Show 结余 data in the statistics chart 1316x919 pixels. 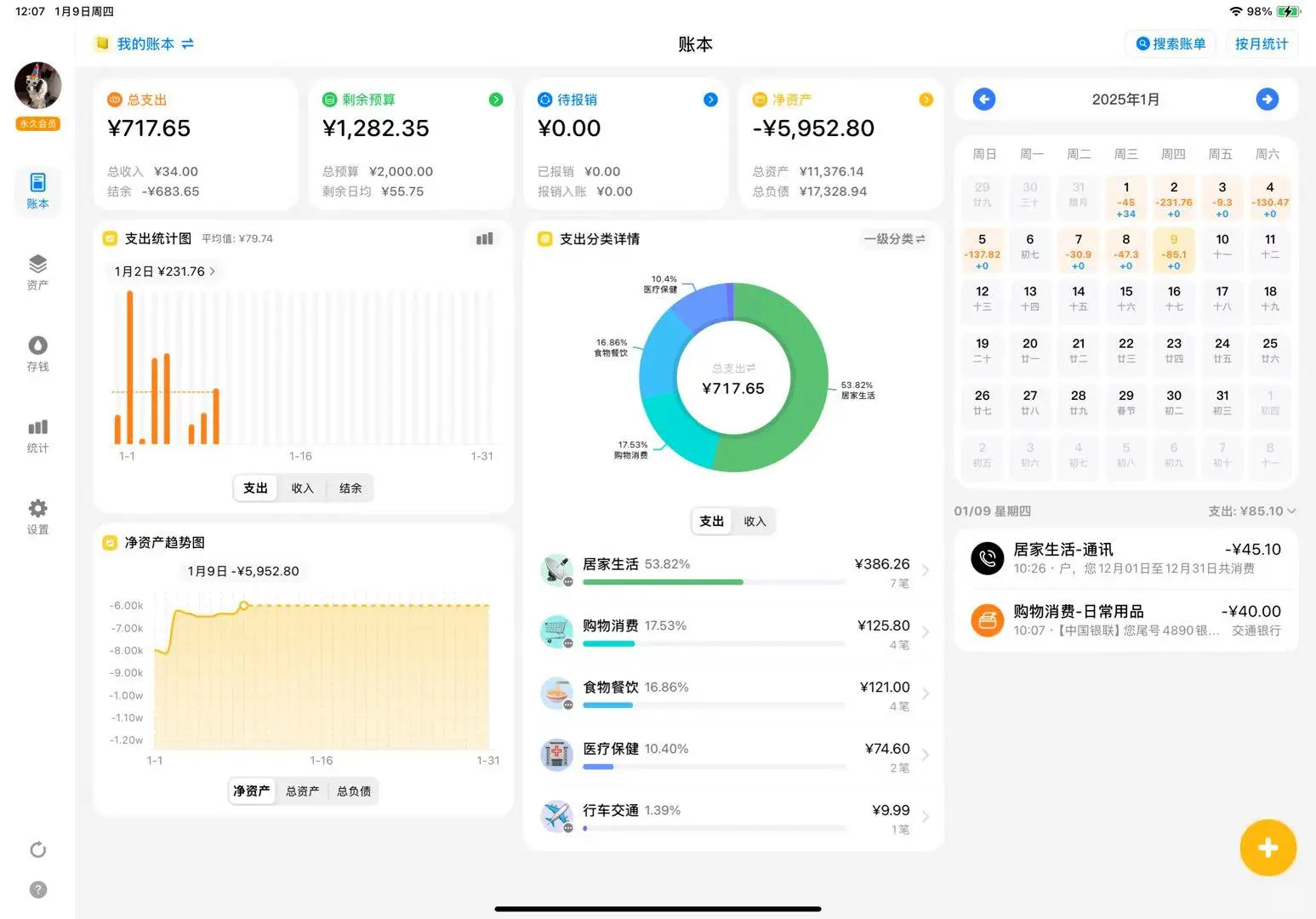click(x=350, y=488)
